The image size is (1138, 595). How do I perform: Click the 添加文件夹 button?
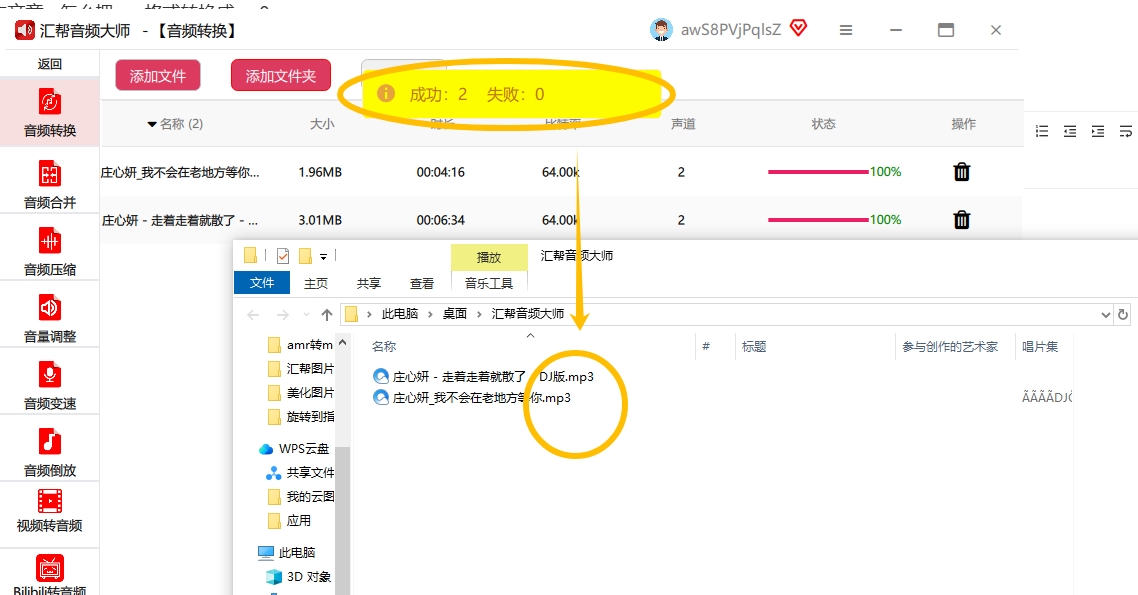(x=281, y=75)
